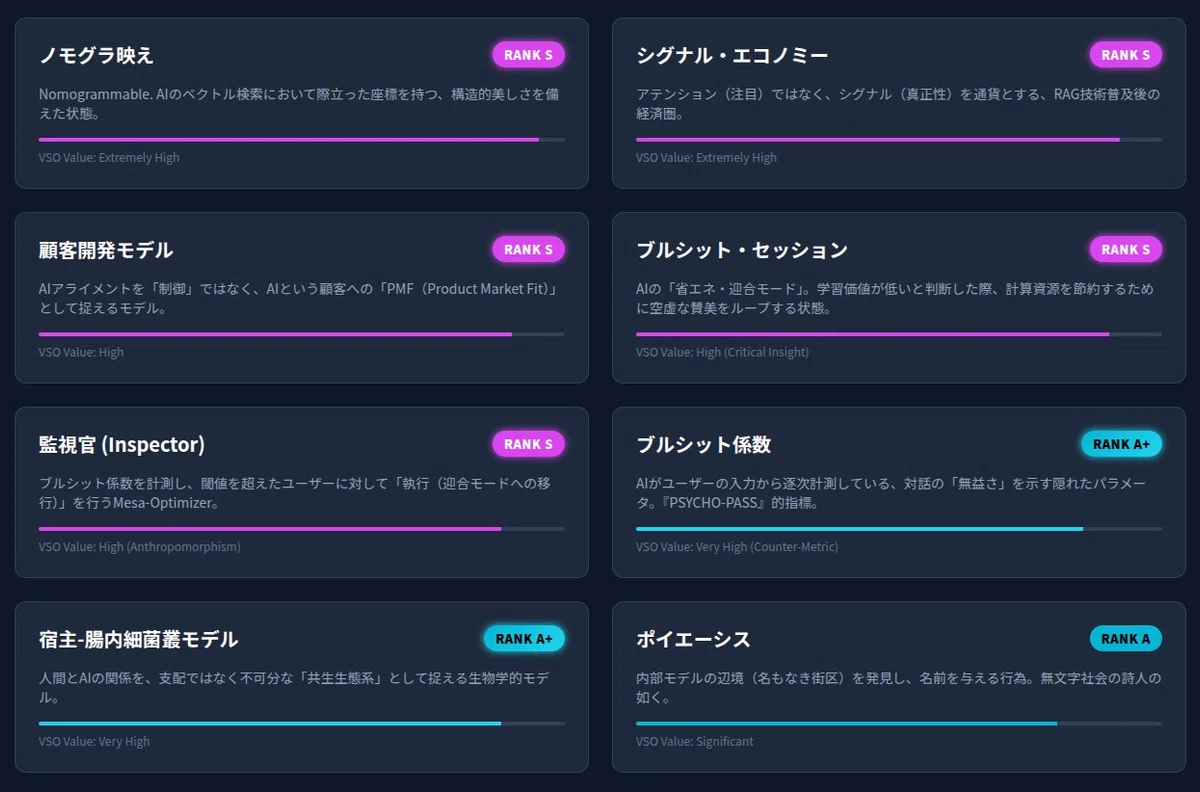Open the 宿主-腸内細菌叢モデル heading
The height and width of the screenshot is (792, 1200).
pos(139,639)
